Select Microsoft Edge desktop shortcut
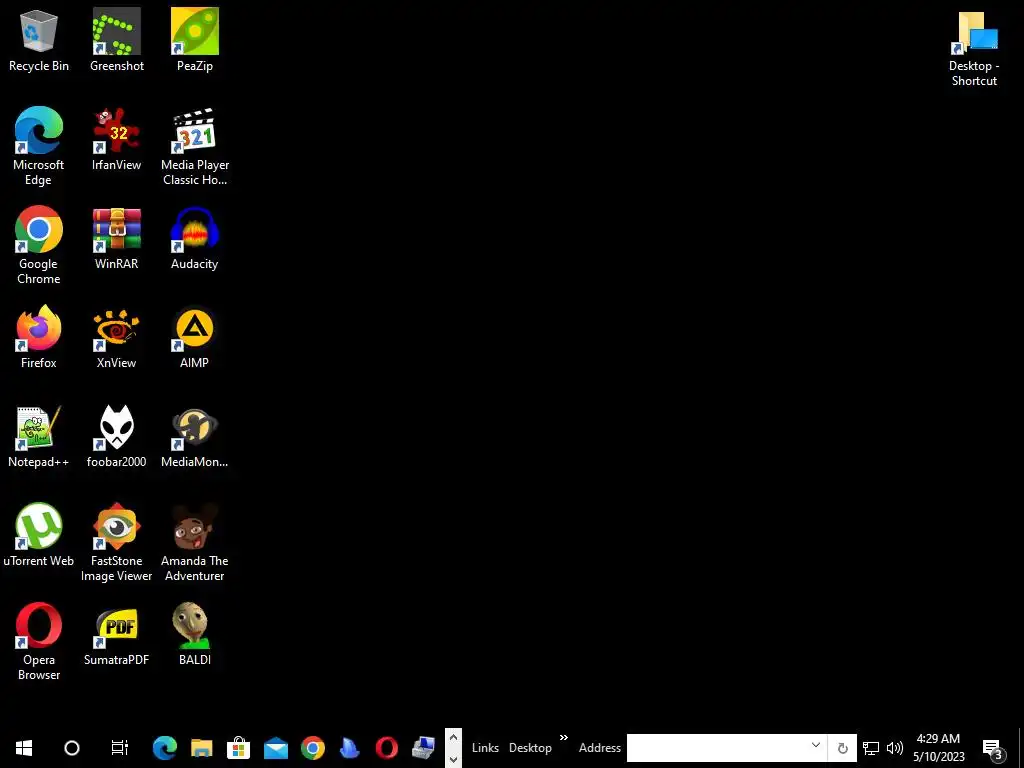1024x768 pixels. (x=39, y=146)
